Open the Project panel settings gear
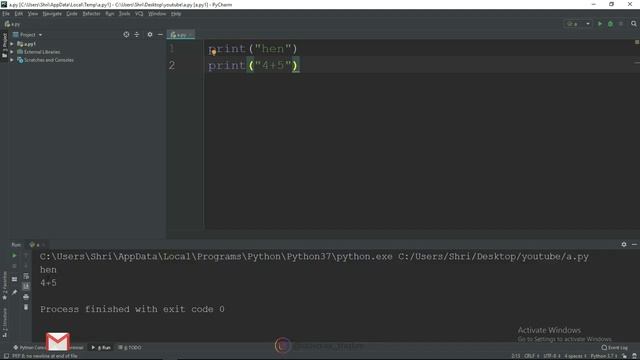 coord(150,35)
